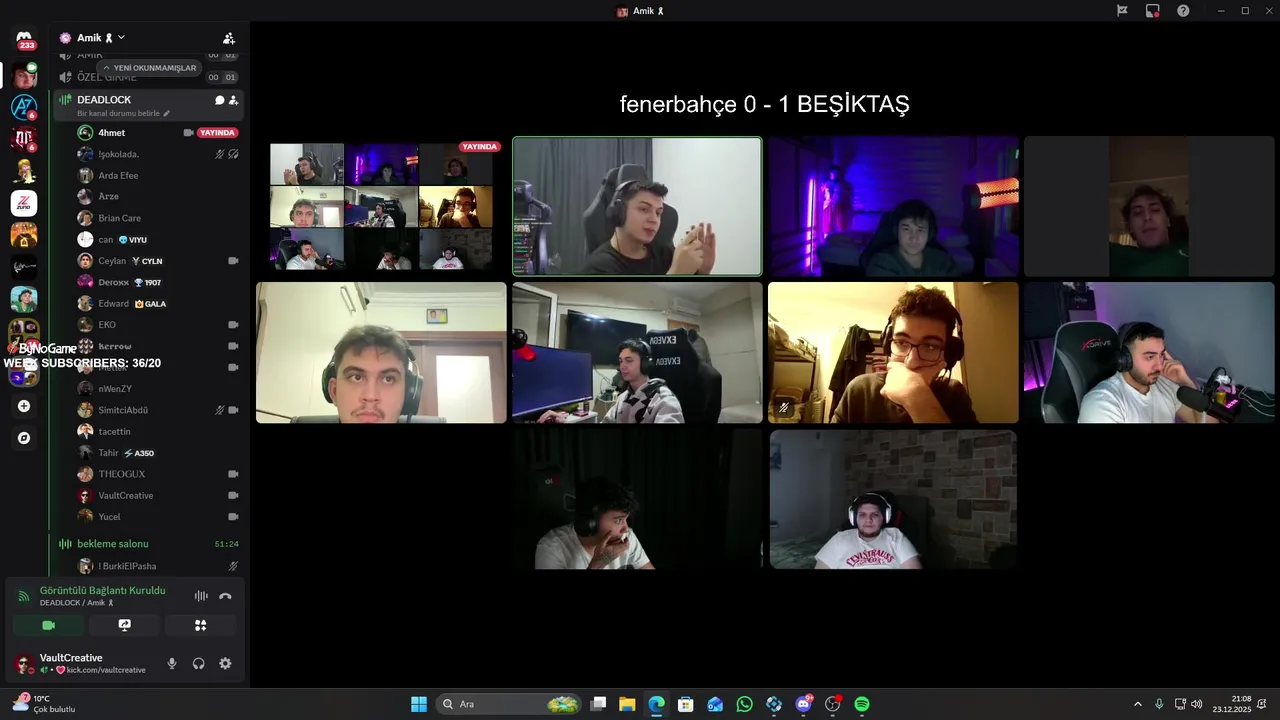
Task: Click the taskbar search box Ara
Action: [x=510, y=704]
